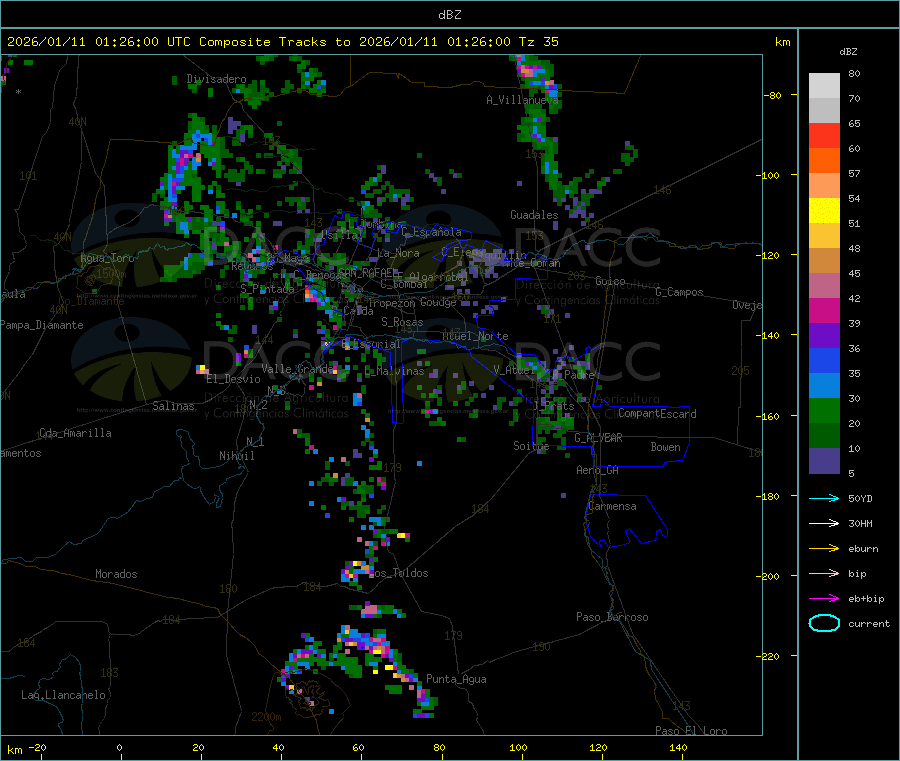Pick the blue 36 dBZ color swatch
Screen dimensions: 900x761
click(824, 361)
